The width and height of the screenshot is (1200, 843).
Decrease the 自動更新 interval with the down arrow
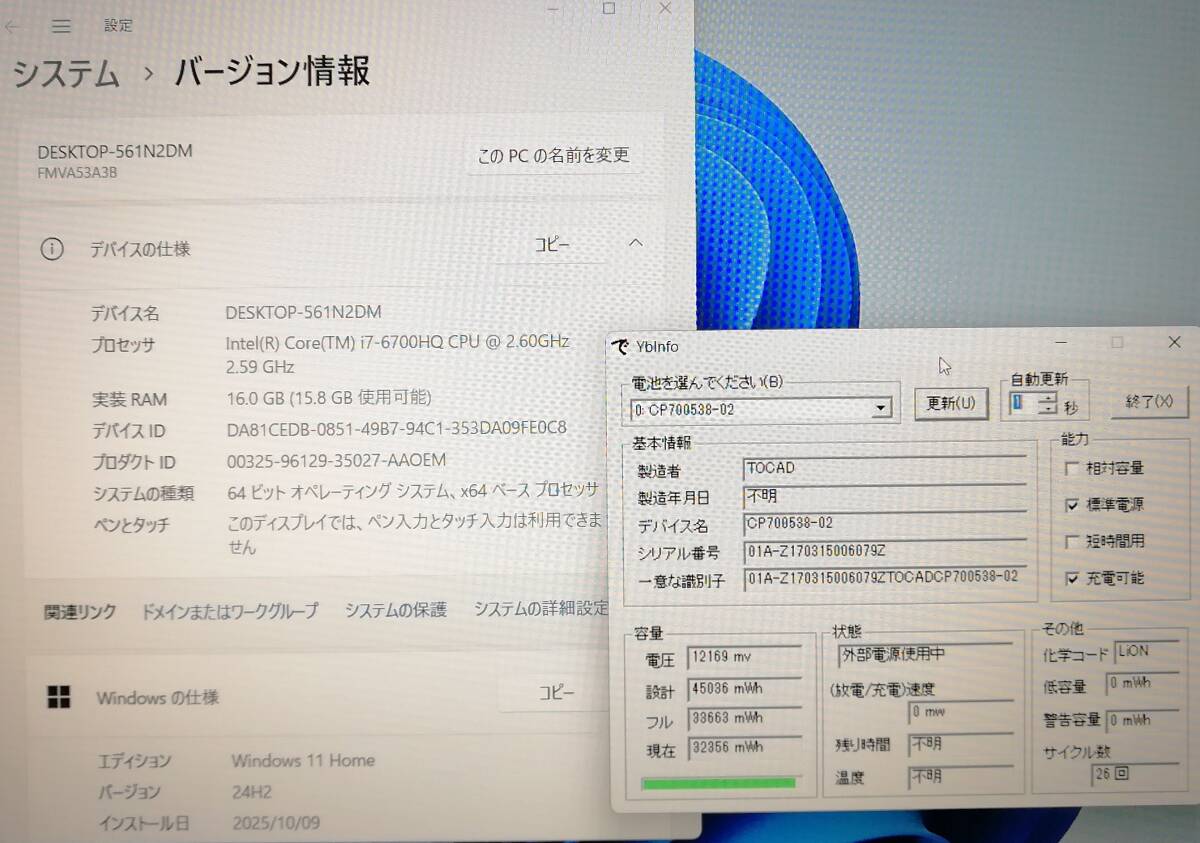[1047, 409]
